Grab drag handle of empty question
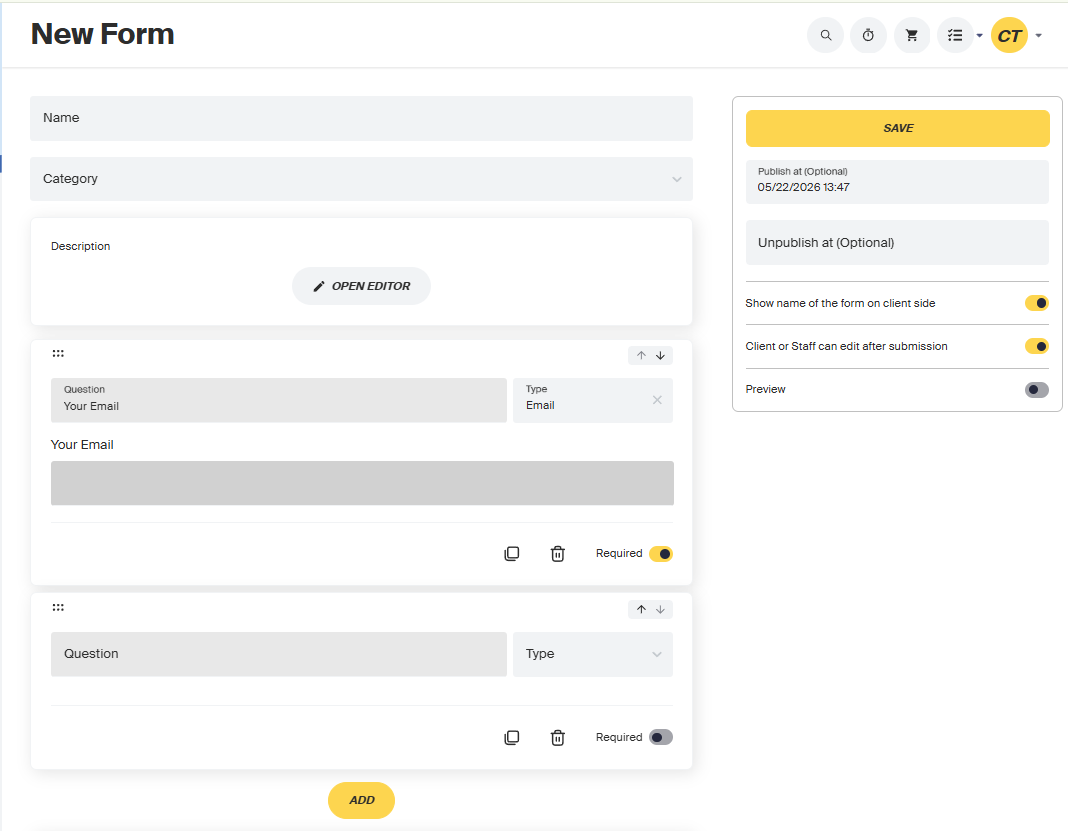The image size is (1068, 831). (x=59, y=608)
